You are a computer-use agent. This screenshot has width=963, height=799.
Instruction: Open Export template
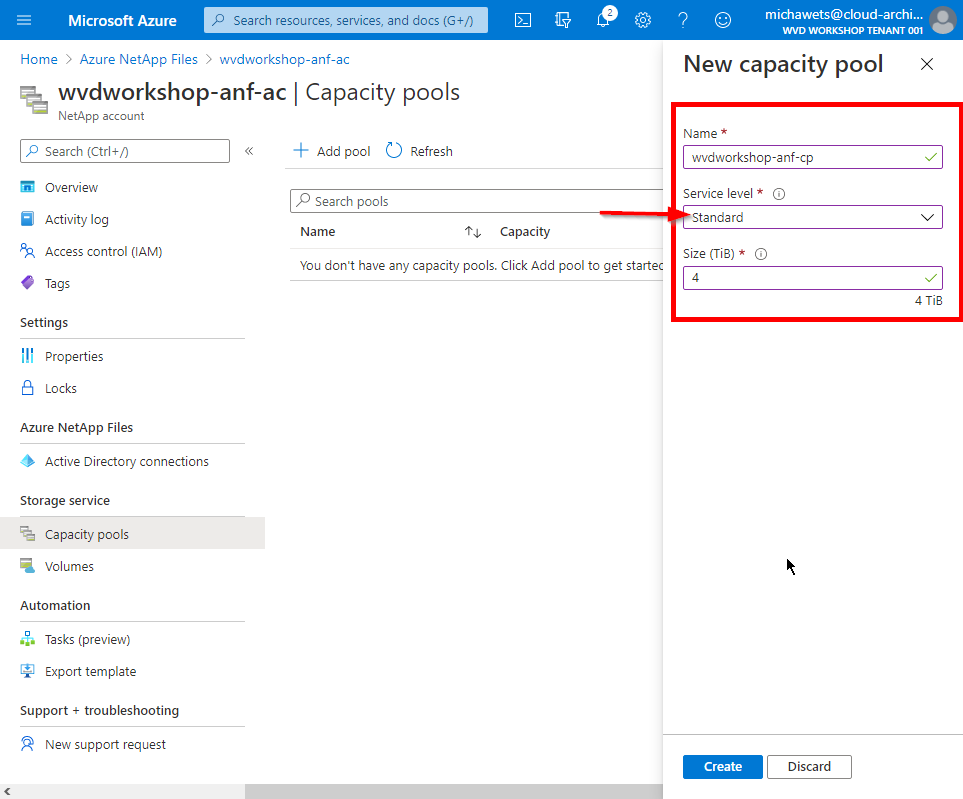pyautogui.click(x=90, y=671)
